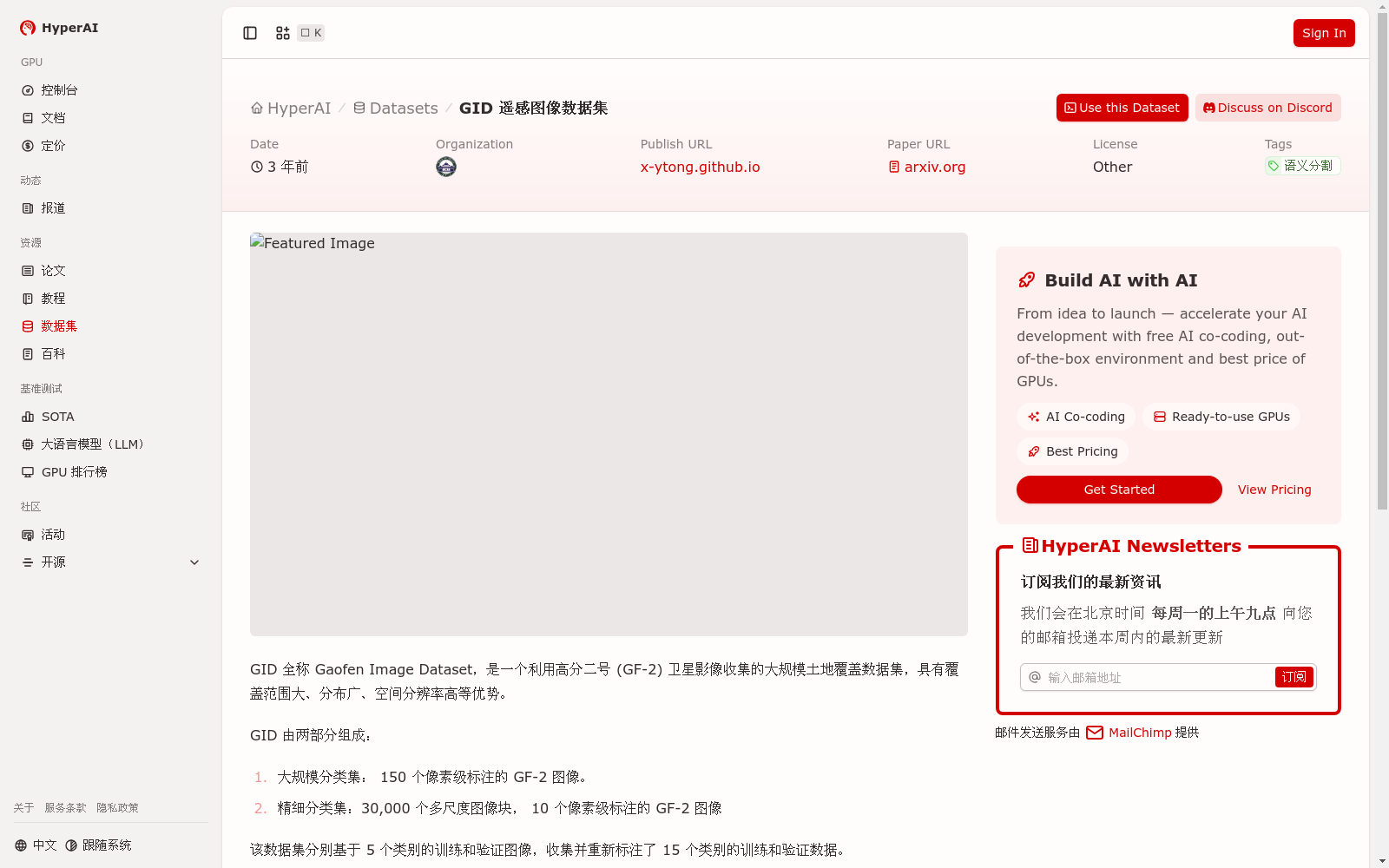Open 控制台 console in sidebar
The image size is (1389, 868).
pyautogui.click(x=111, y=90)
